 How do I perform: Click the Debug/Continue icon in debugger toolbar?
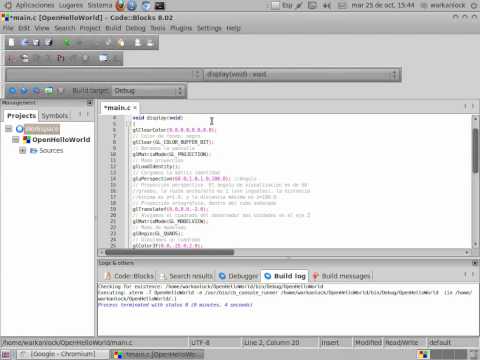point(11,59)
